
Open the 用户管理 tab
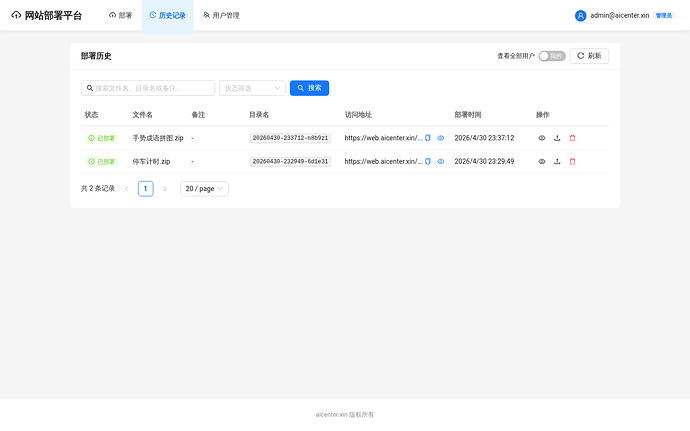[221, 15]
